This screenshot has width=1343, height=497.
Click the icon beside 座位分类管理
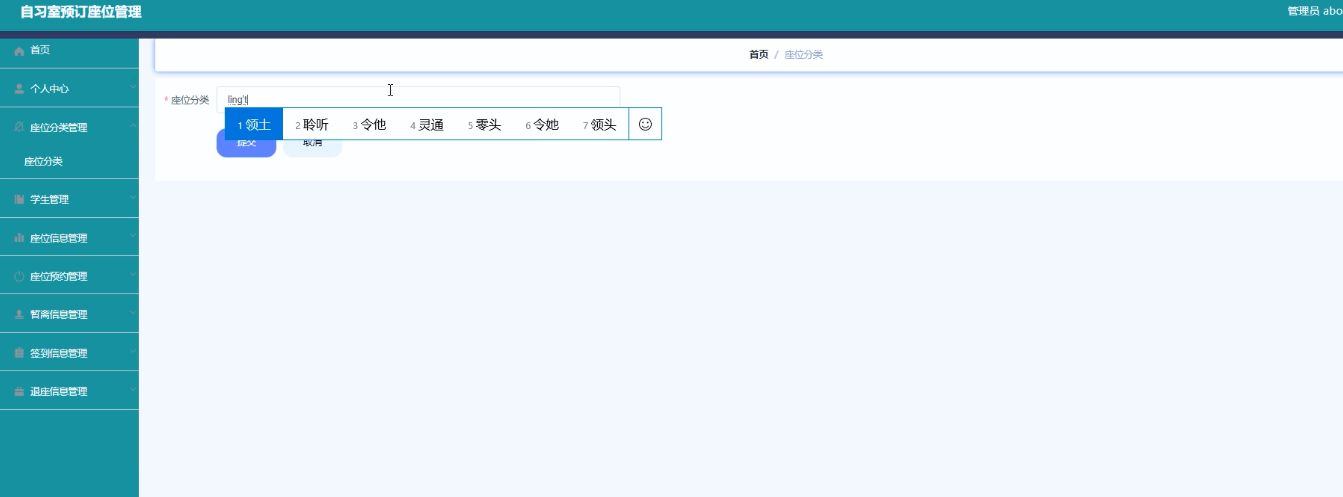[x=19, y=127]
